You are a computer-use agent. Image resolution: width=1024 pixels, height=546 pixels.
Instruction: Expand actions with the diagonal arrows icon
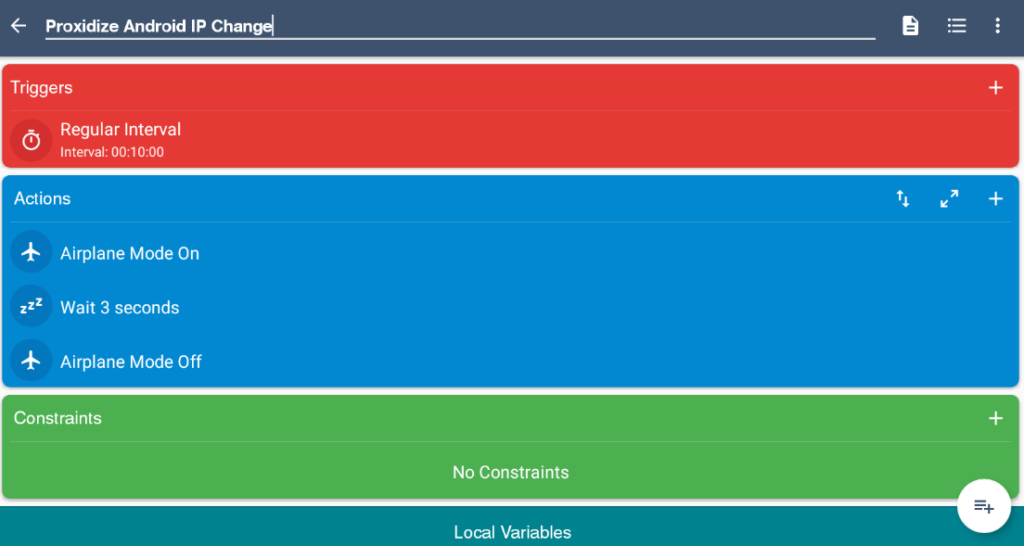(x=949, y=199)
